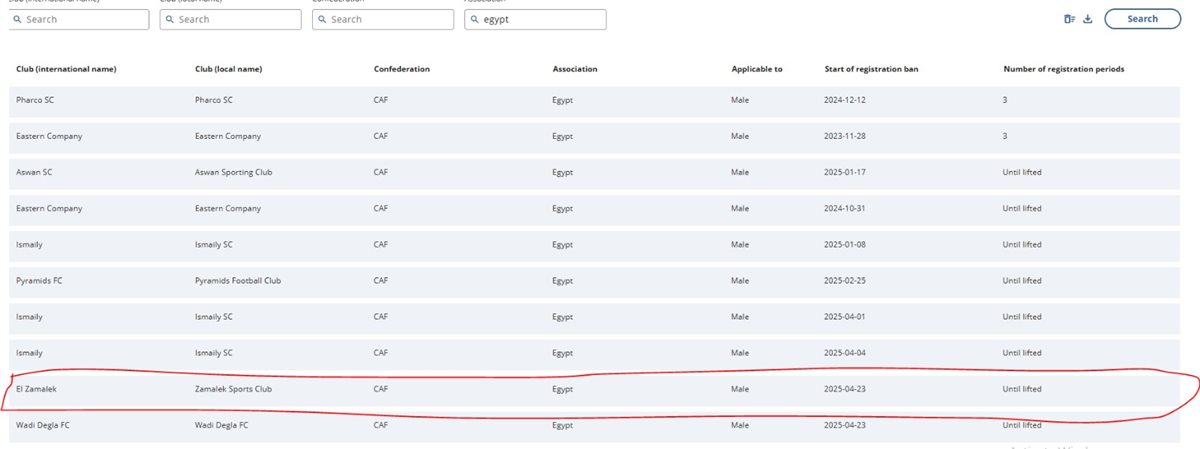Click the Search button
The image size is (1200, 449).
click(1142, 19)
